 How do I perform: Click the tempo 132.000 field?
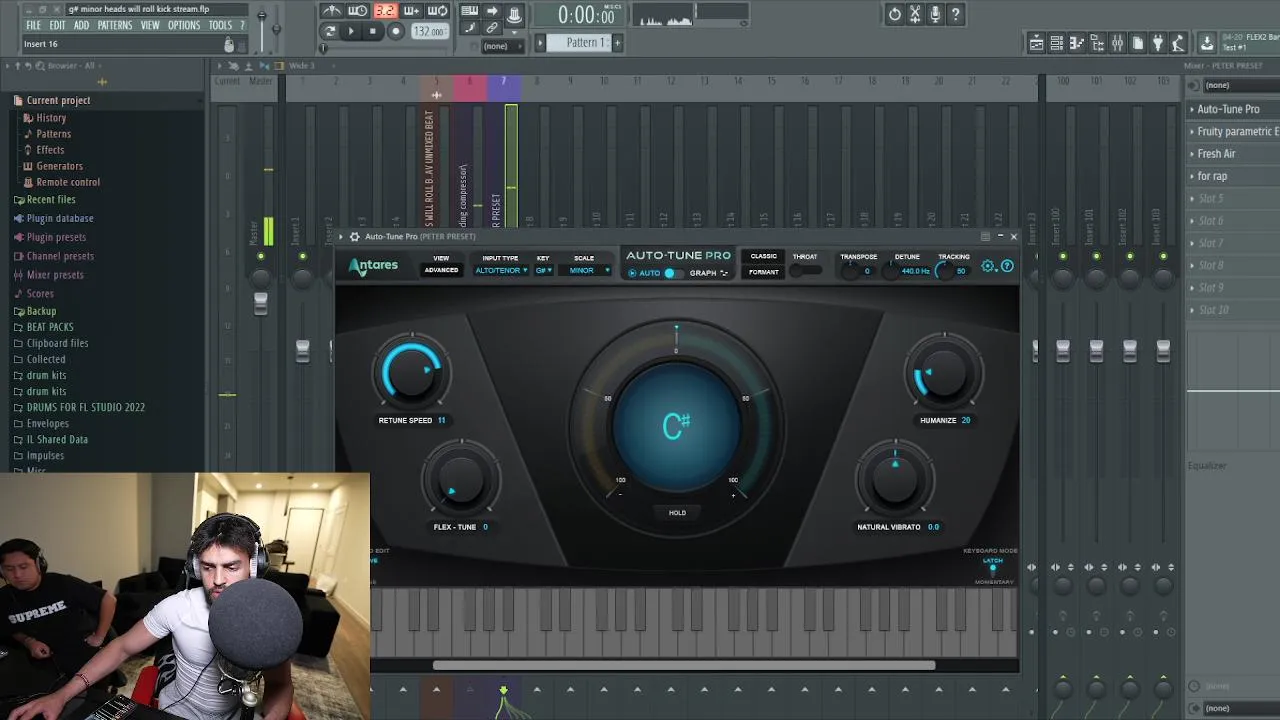coord(429,31)
